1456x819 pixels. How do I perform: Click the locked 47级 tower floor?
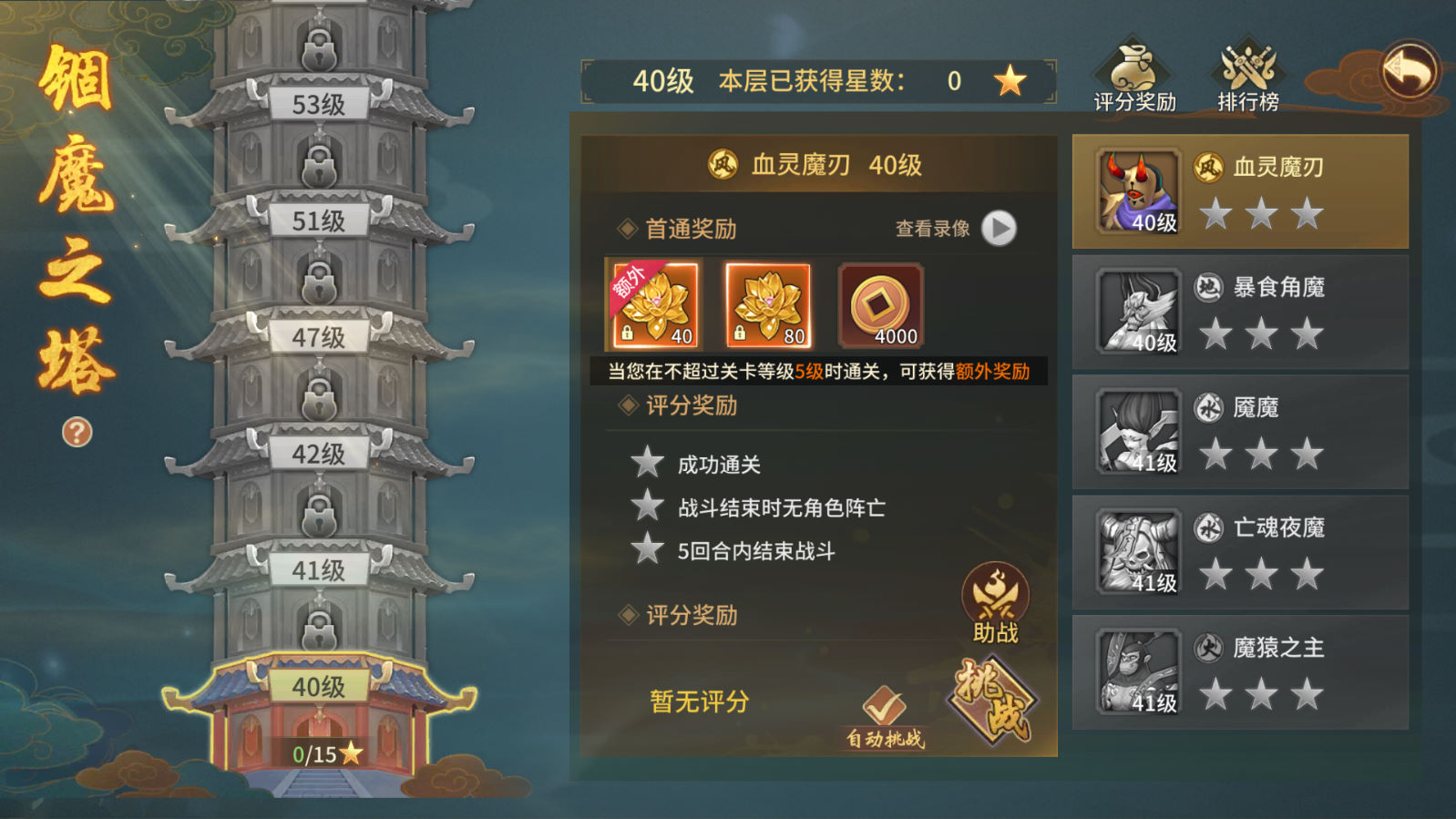[319, 337]
